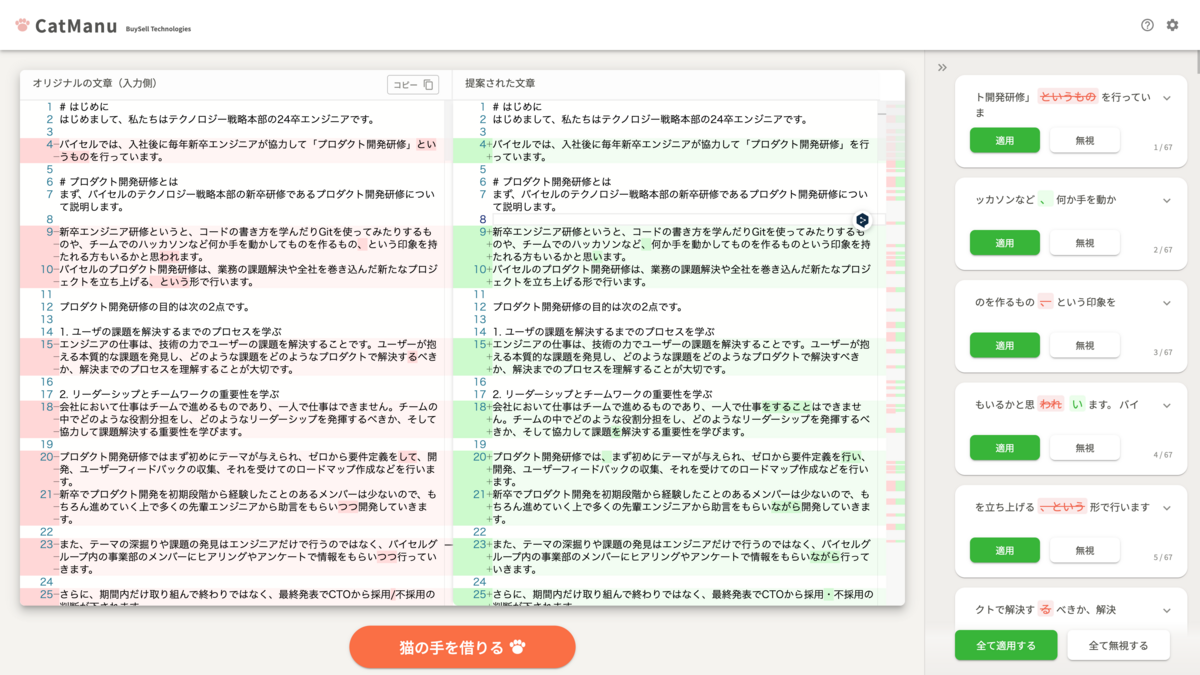Click struck-through という in fifth suggestion card
The width and height of the screenshot is (1200, 675).
click(1062, 507)
